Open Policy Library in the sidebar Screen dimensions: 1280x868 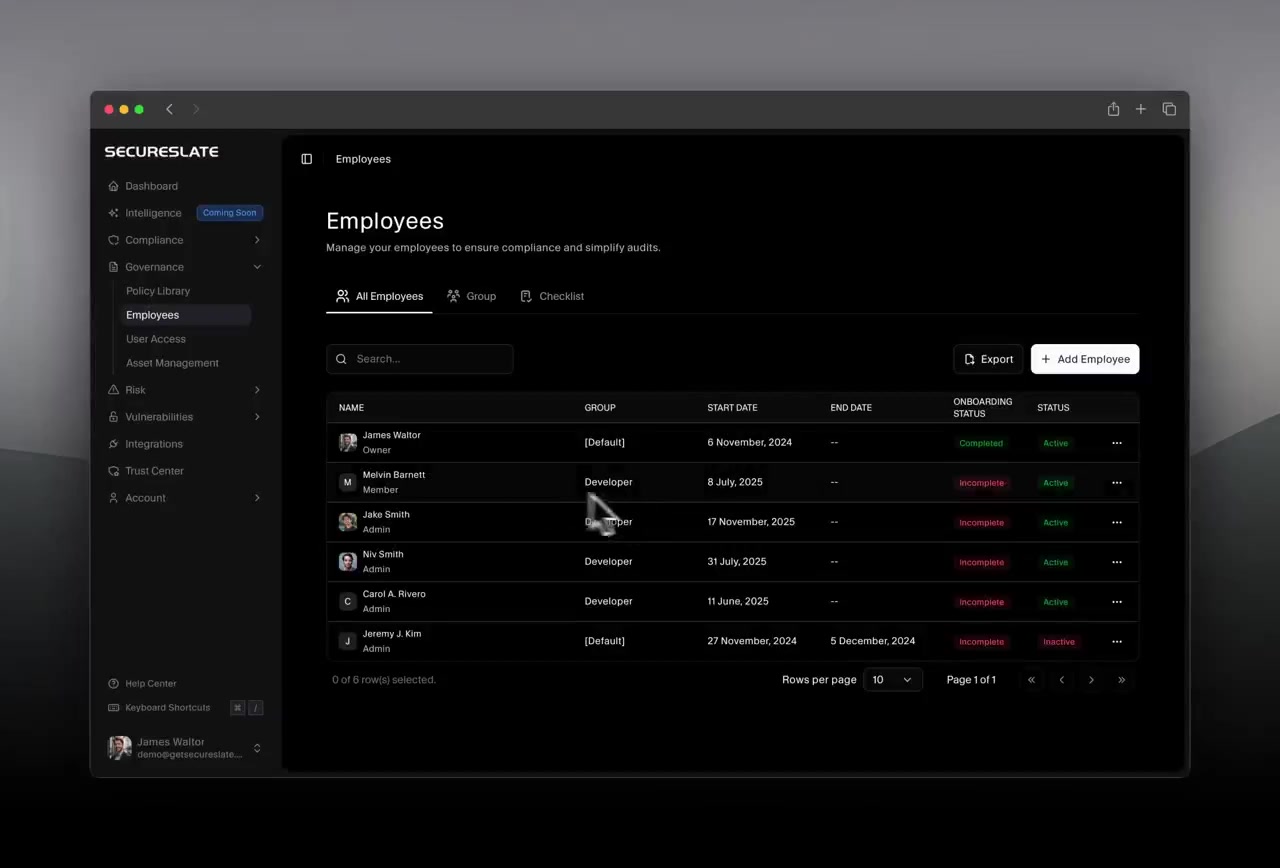coord(158,291)
